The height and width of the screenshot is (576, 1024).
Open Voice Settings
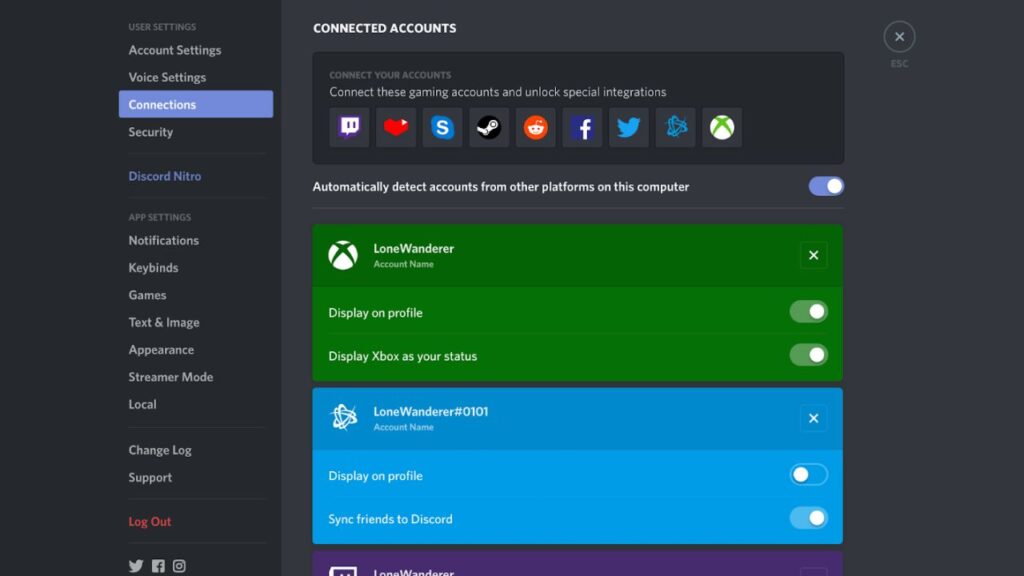click(166, 77)
